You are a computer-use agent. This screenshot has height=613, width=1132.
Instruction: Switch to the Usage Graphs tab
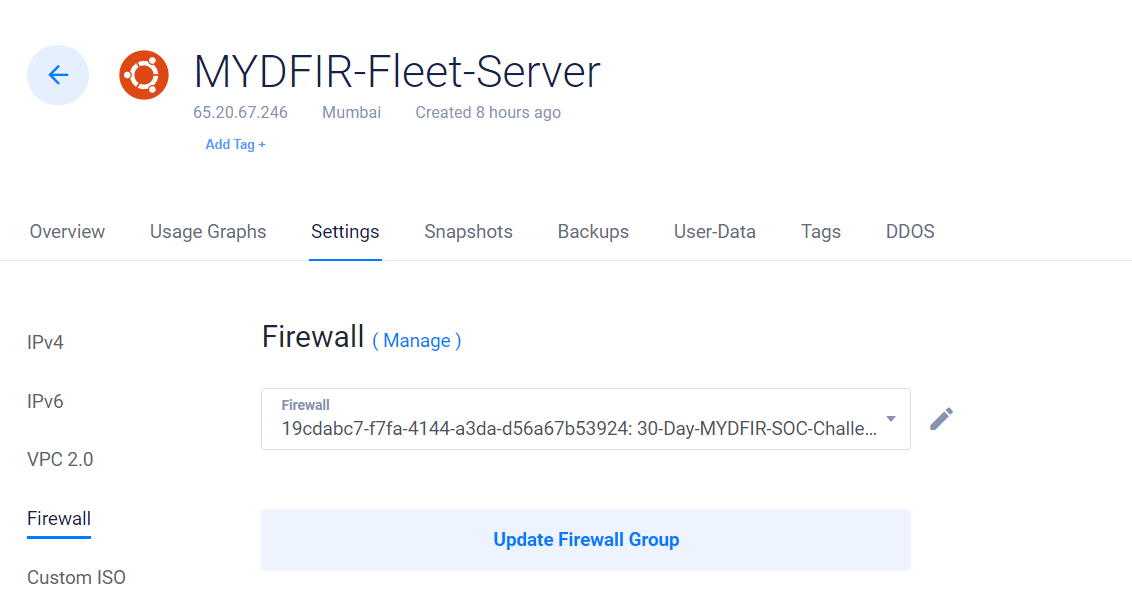(208, 232)
